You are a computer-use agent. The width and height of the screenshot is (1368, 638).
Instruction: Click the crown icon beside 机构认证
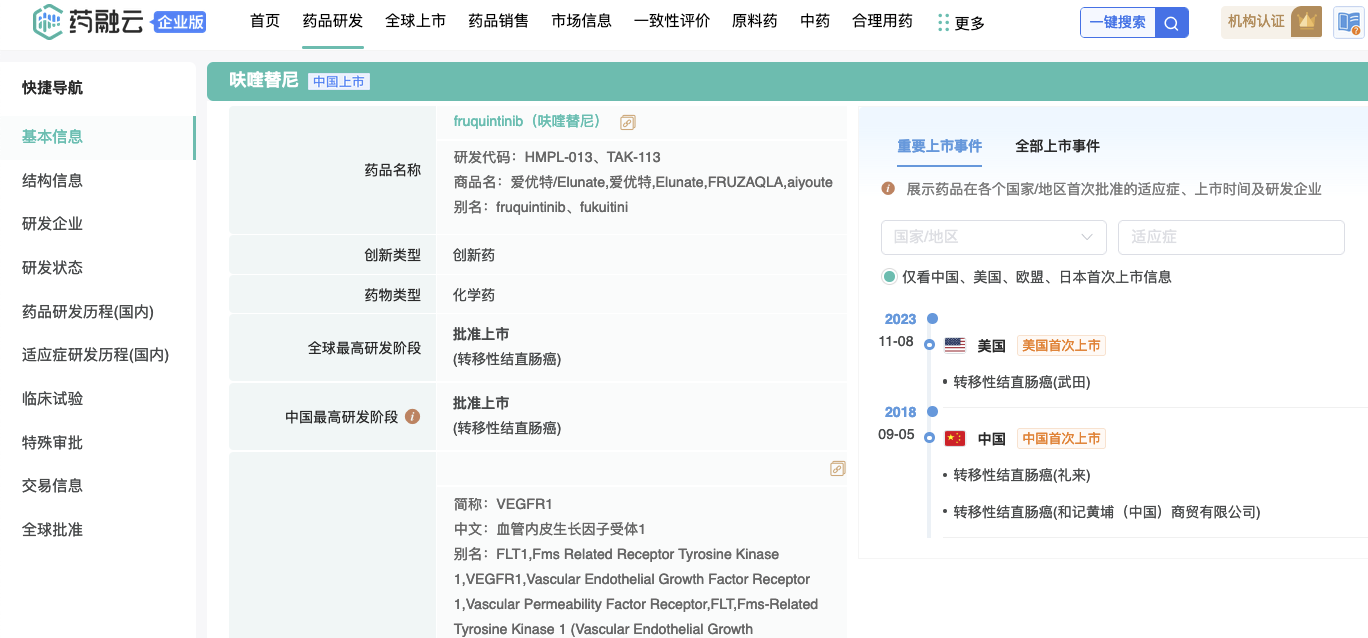[1305, 21]
